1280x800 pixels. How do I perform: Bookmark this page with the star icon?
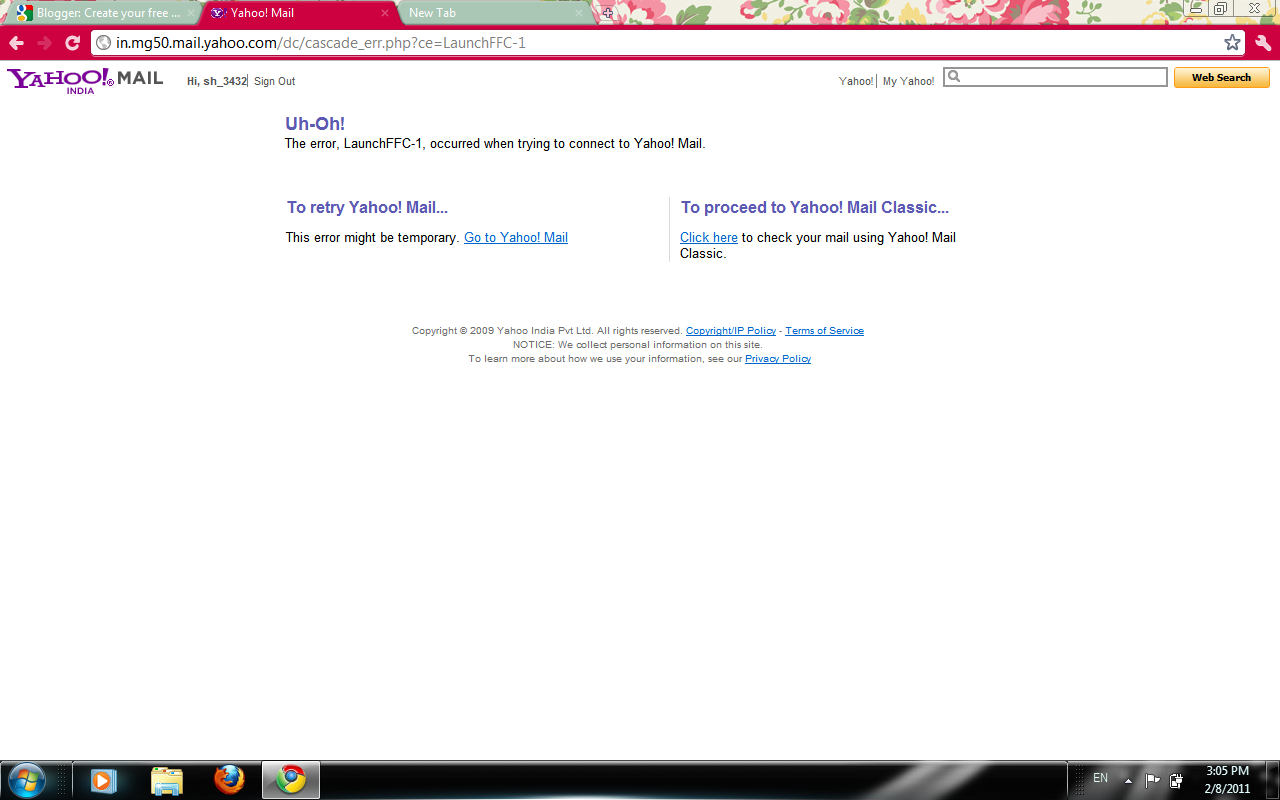[x=1232, y=43]
